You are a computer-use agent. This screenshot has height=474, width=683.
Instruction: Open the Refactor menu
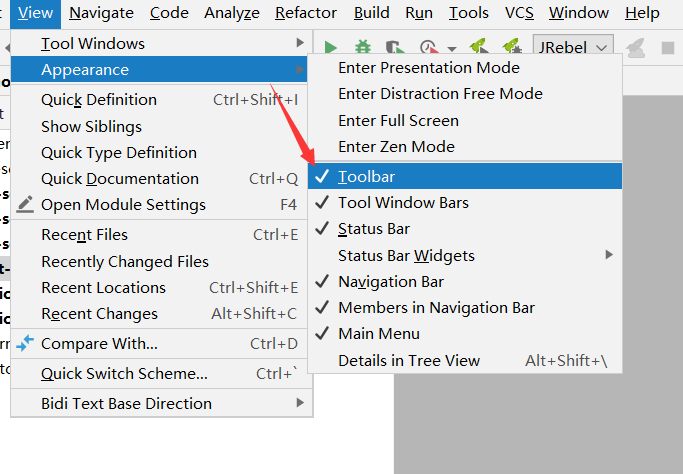point(306,13)
